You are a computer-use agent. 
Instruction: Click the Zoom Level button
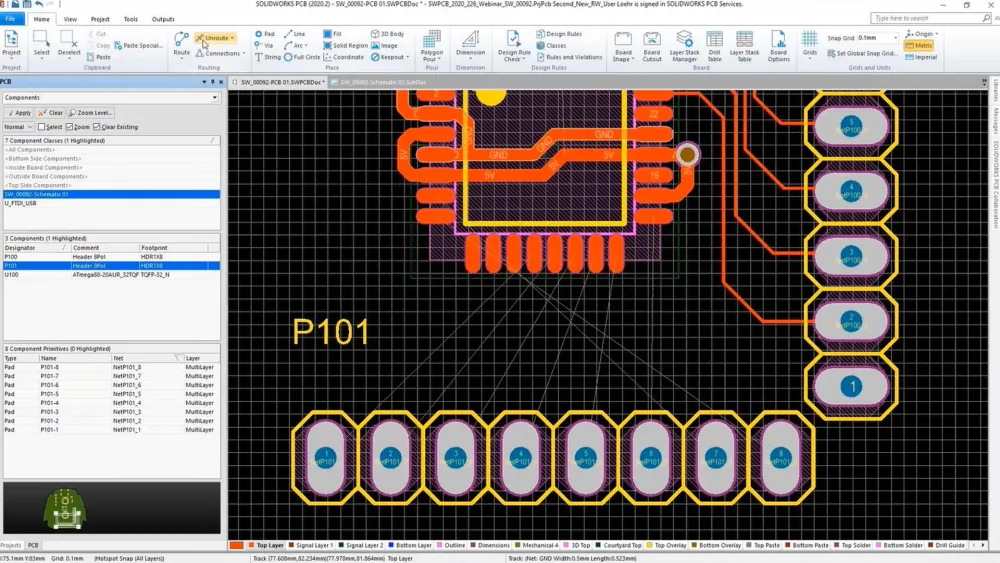point(91,112)
